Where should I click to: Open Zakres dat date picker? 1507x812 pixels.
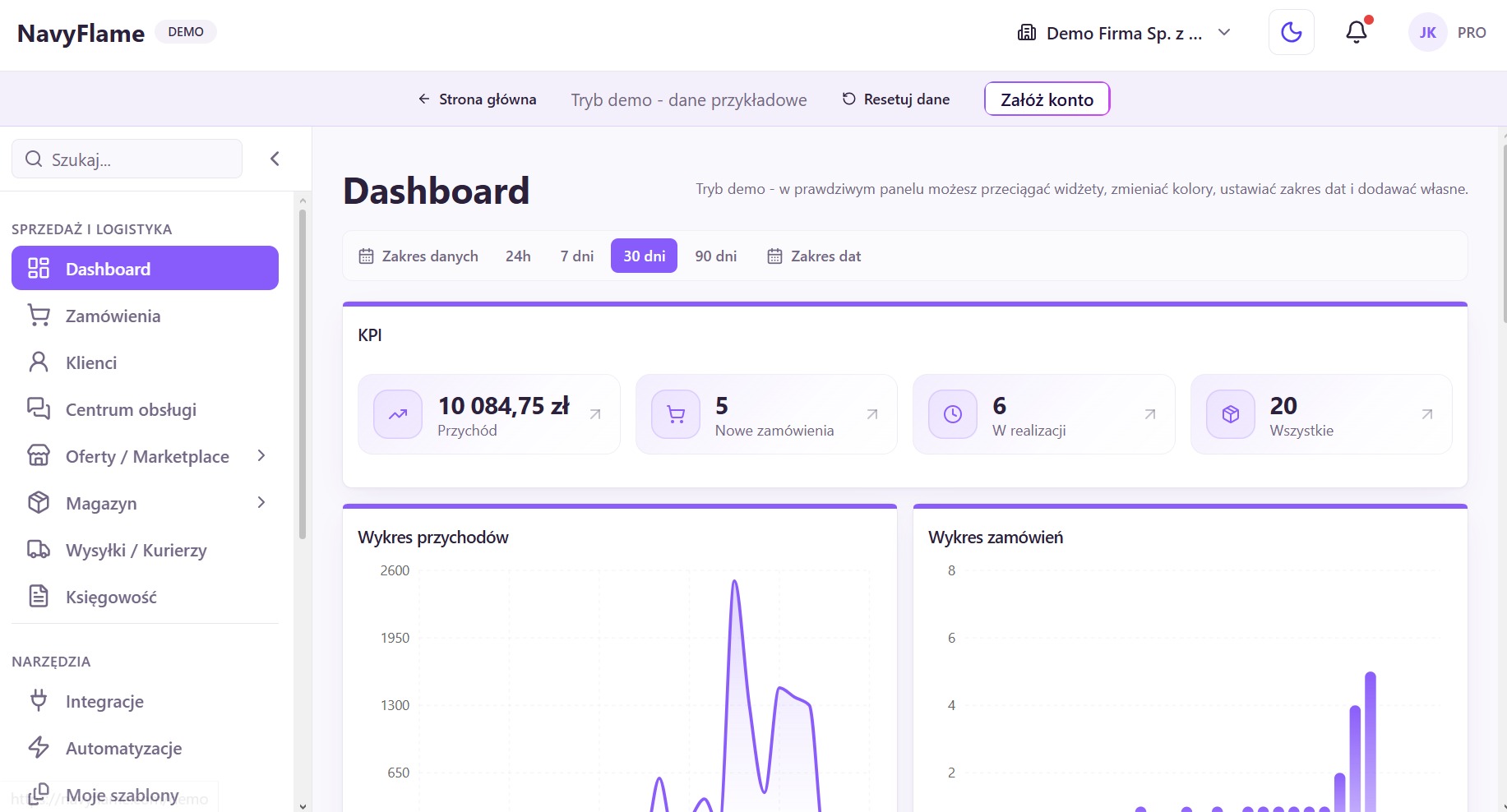coord(814,256)
